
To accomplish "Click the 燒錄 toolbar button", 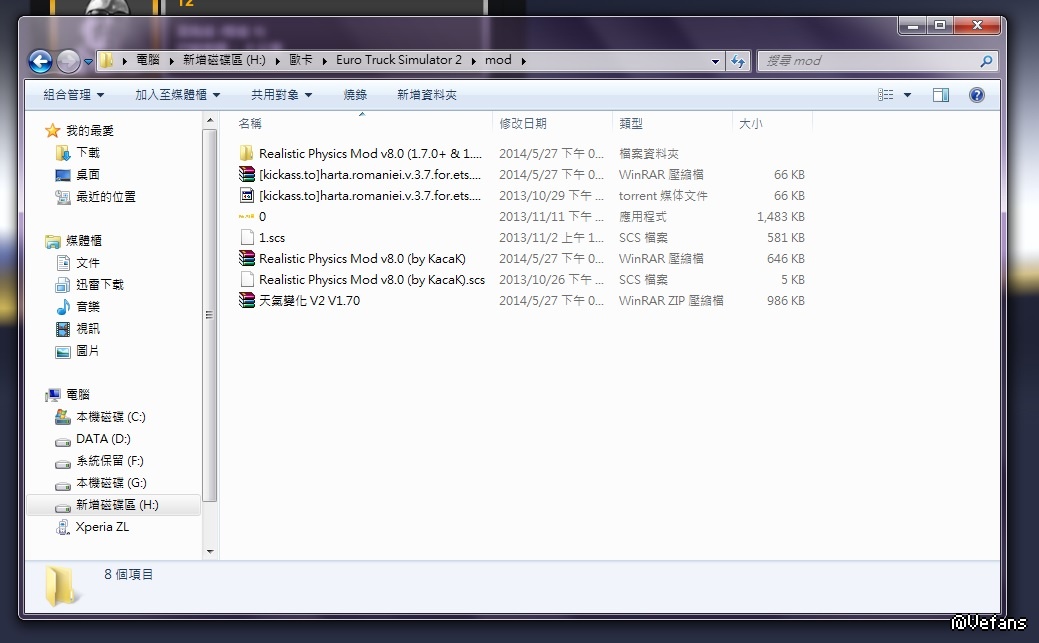I will click(355, 95).
